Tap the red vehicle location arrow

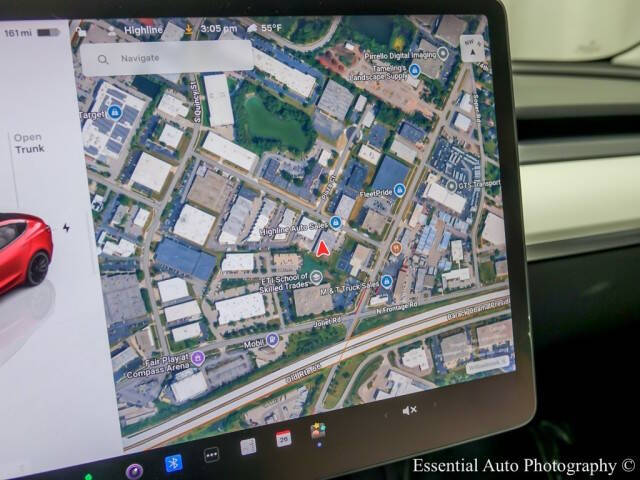(322, 246)
